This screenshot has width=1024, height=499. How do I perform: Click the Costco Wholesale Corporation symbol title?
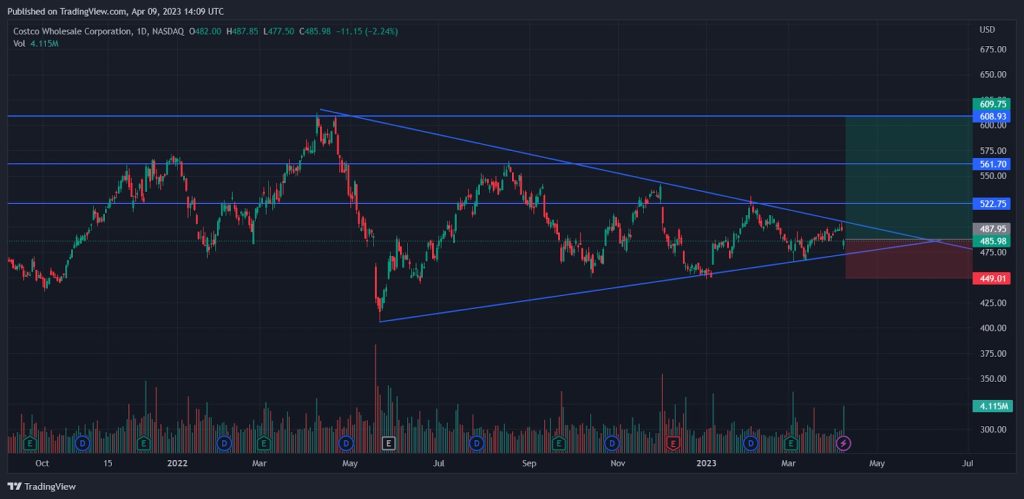click(71, 31)
